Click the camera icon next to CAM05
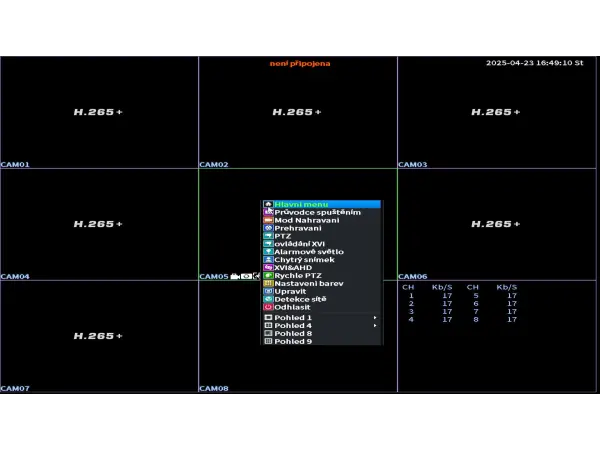This screenshot has height=450, width=600. click(235, 276)
